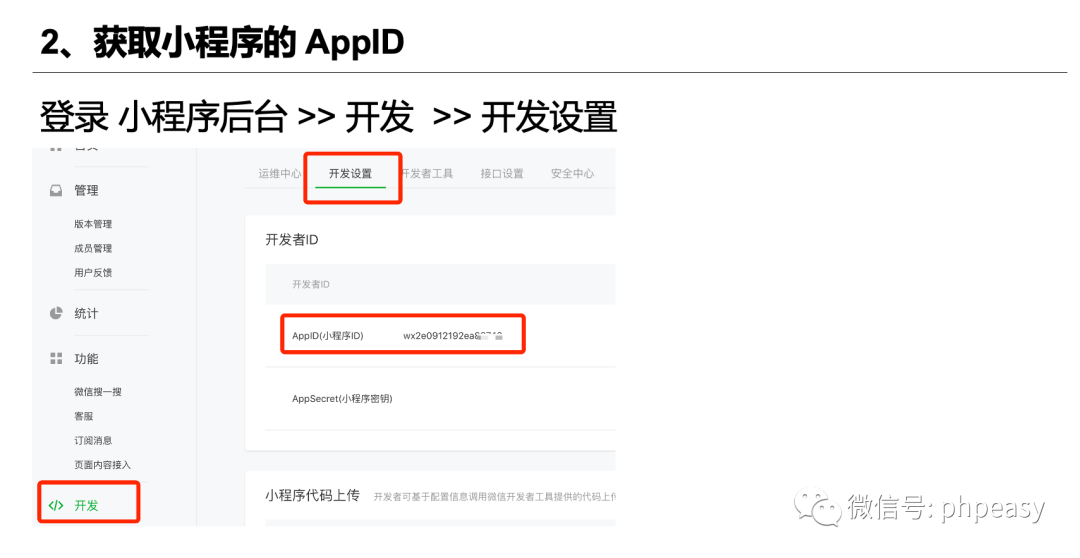The width and height of the screenshot is (1080, 558).
Task: Click the AppSecret(小程序密钥) row label
Action: tap(342, 399)
